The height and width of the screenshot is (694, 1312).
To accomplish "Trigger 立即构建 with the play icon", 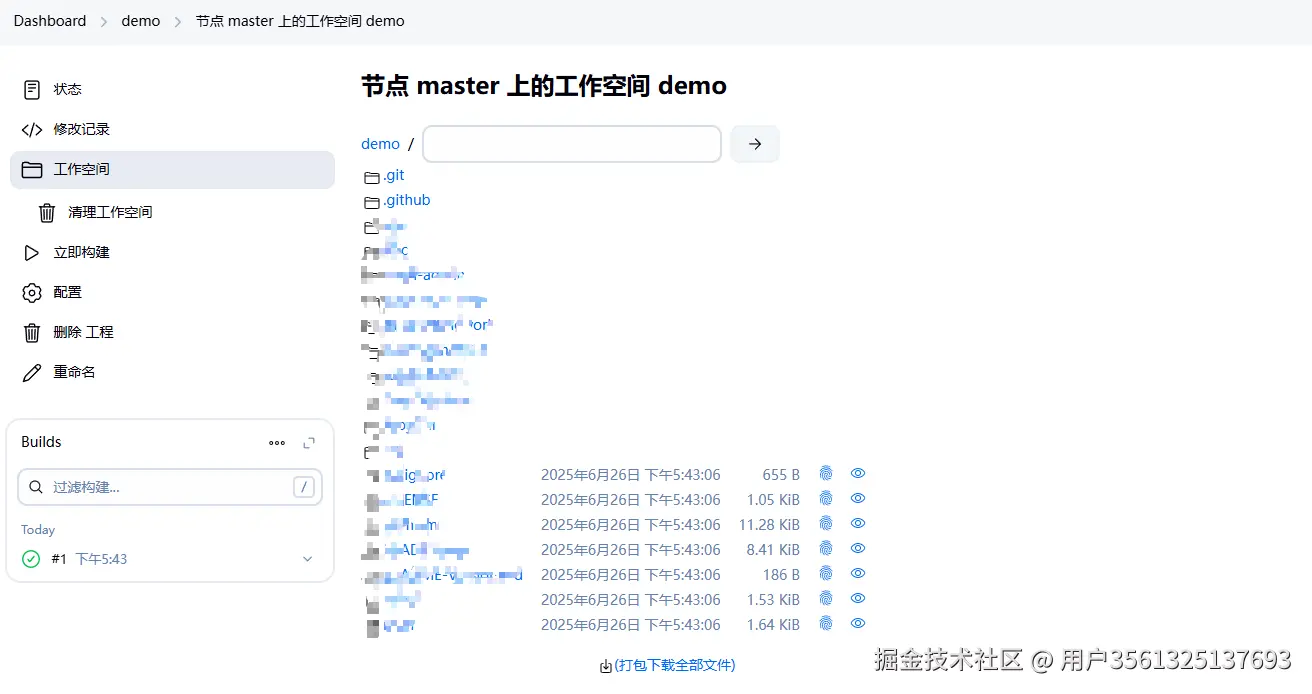I will tap(31, 252).
